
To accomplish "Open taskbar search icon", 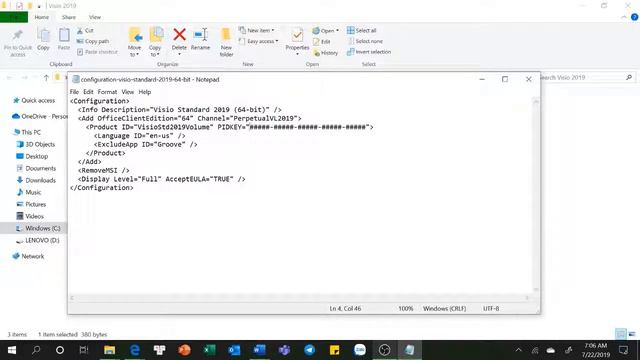I will 36,350.
